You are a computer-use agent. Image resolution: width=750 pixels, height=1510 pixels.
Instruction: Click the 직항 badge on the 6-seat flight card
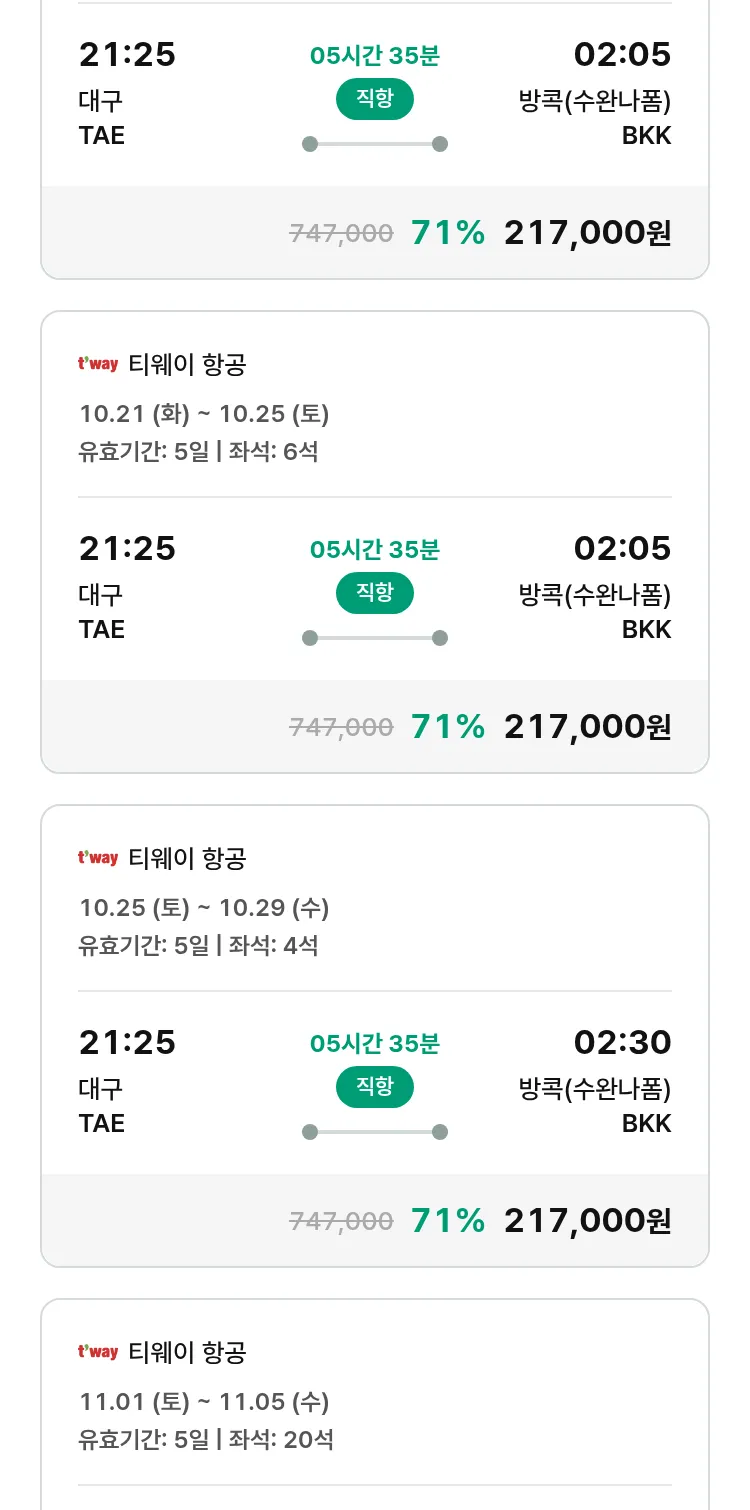pyautogui.click(x=374, y=593)
